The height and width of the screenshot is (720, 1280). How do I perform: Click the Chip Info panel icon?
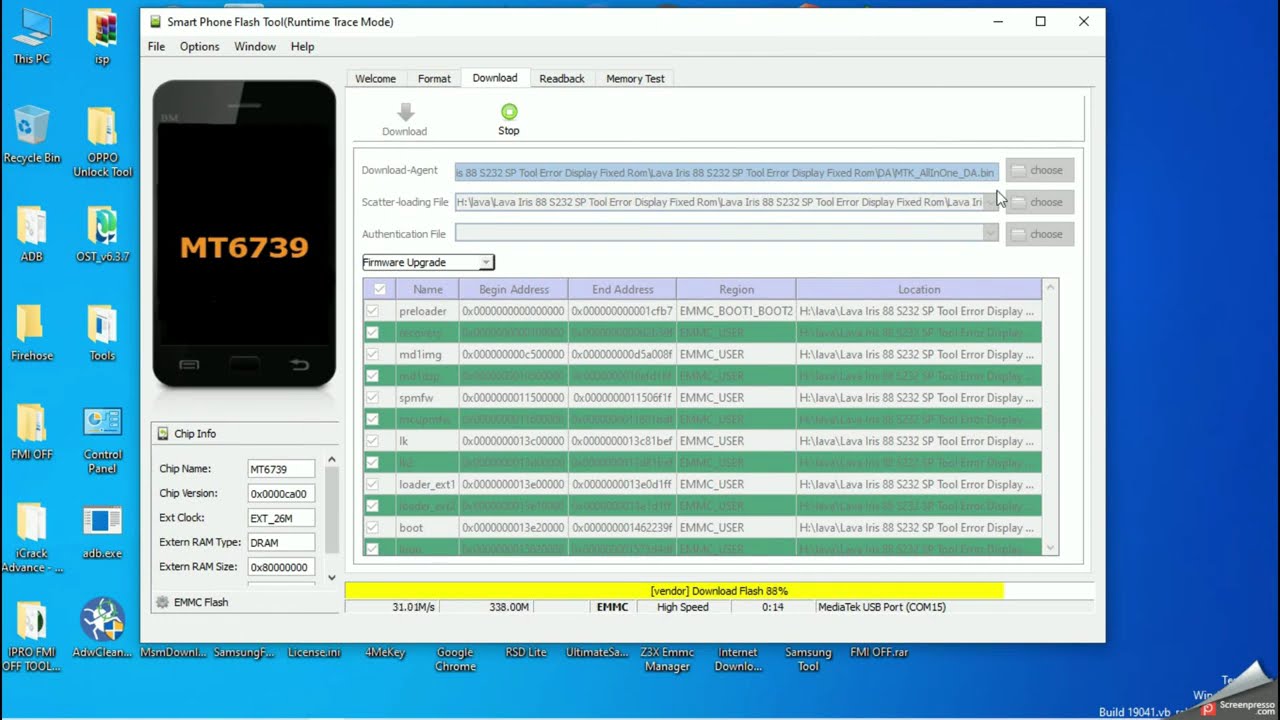pos(162,433)
